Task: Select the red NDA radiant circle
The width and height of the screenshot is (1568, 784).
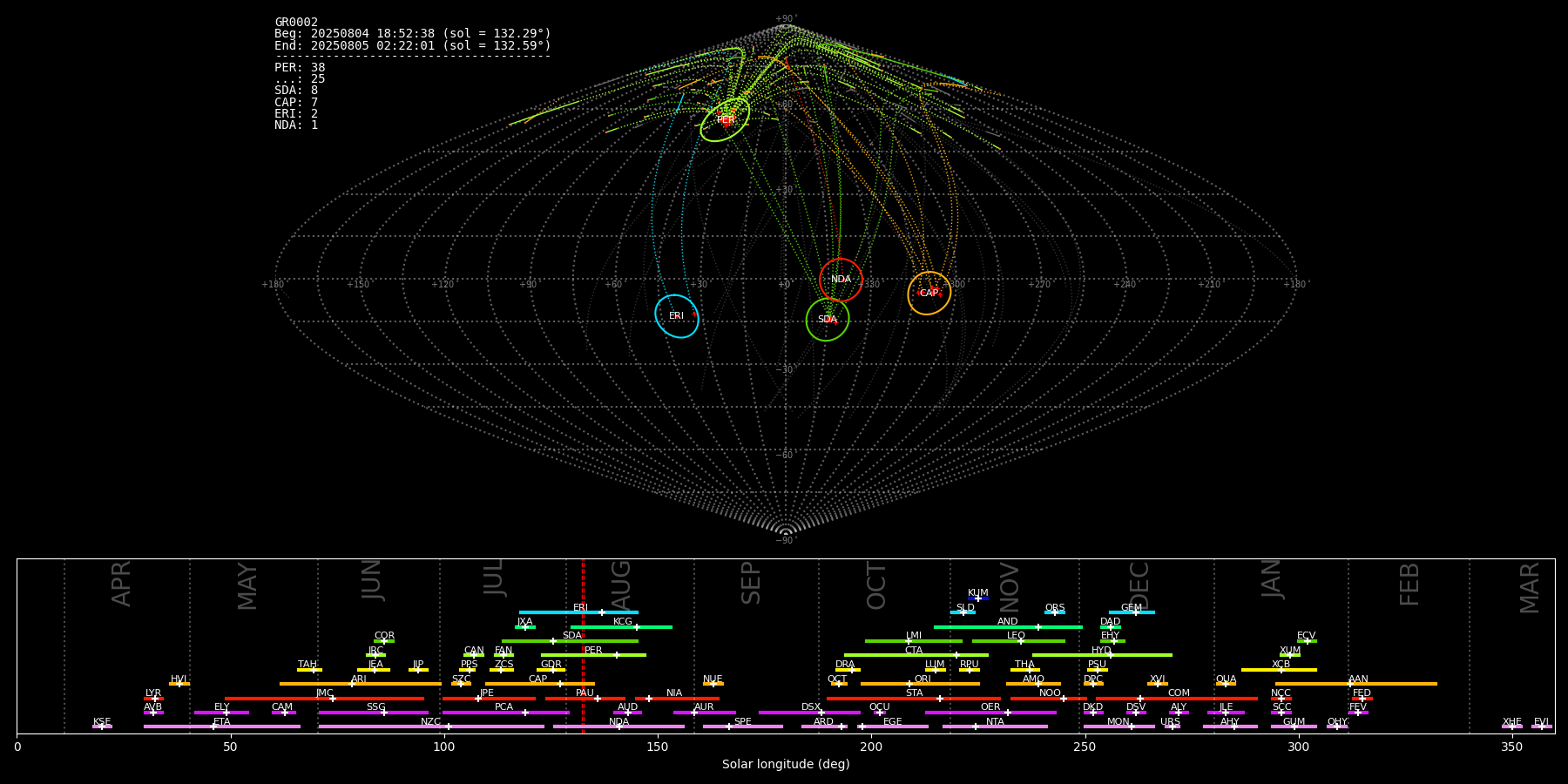Action: [841, 280]
